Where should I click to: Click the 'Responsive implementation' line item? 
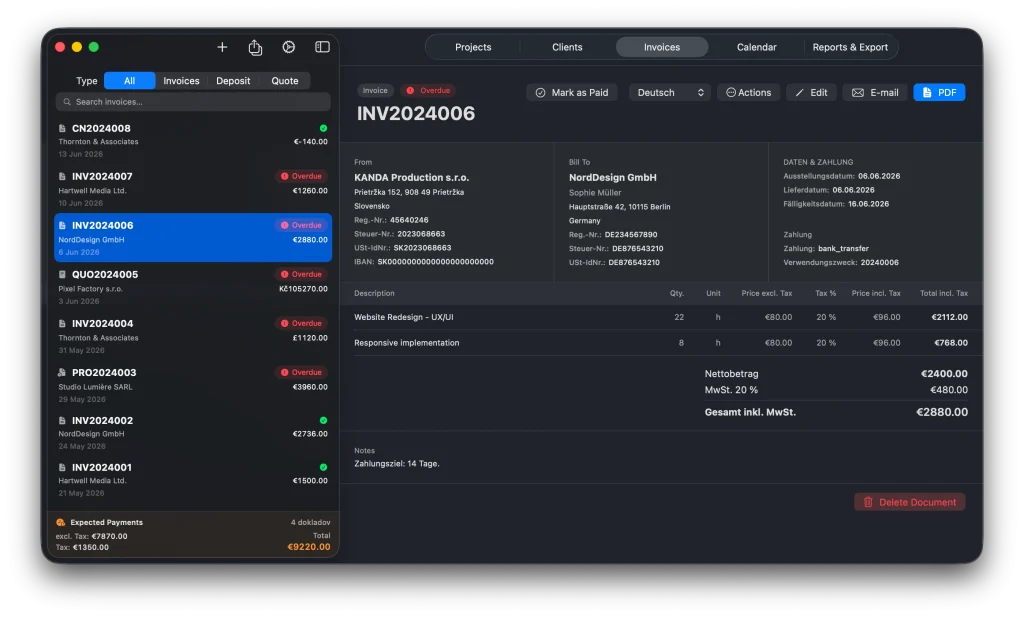click(x=406, y=343)
